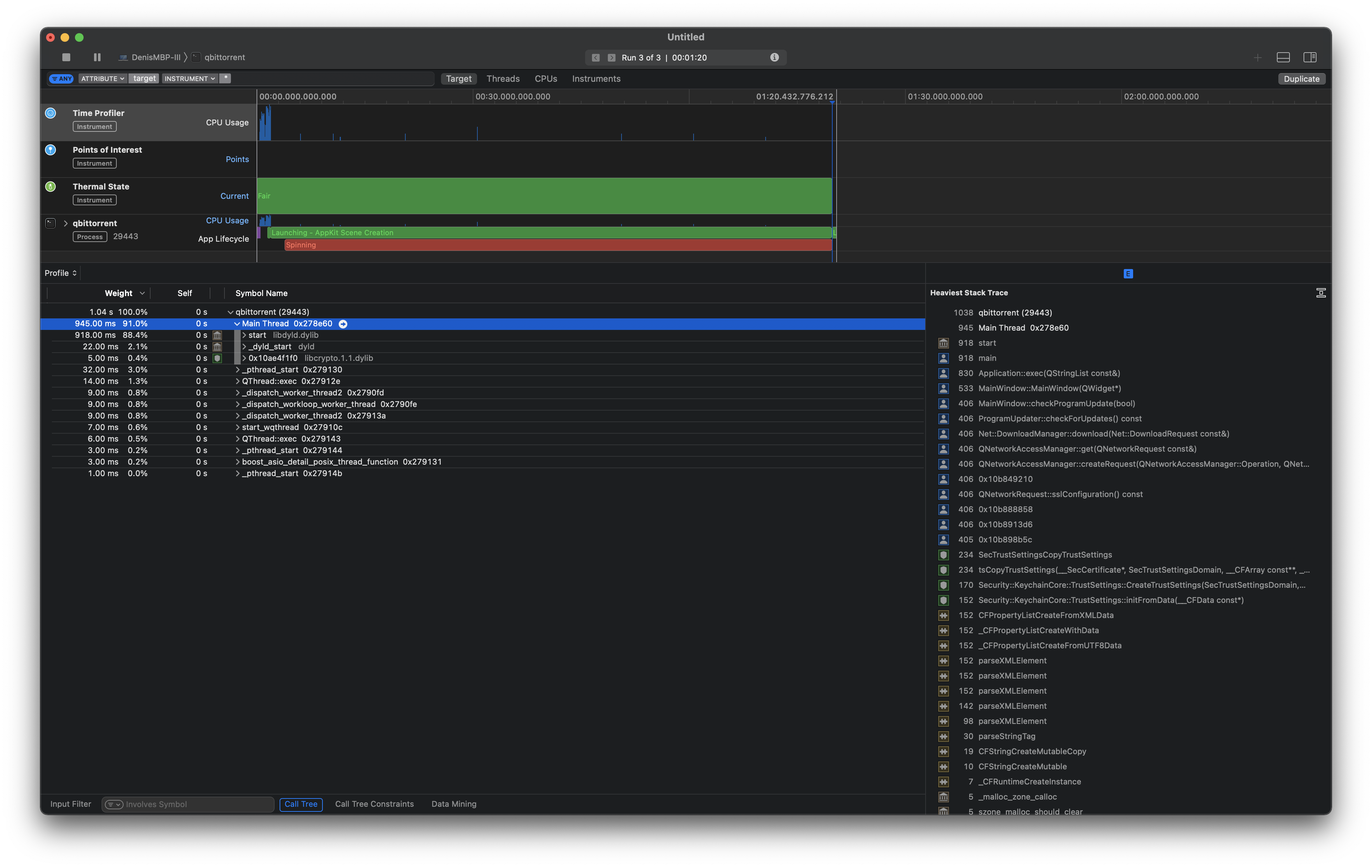Click the Thermal State instrument icon
This screenshot has height=868, width=1372.
[51, 186]
